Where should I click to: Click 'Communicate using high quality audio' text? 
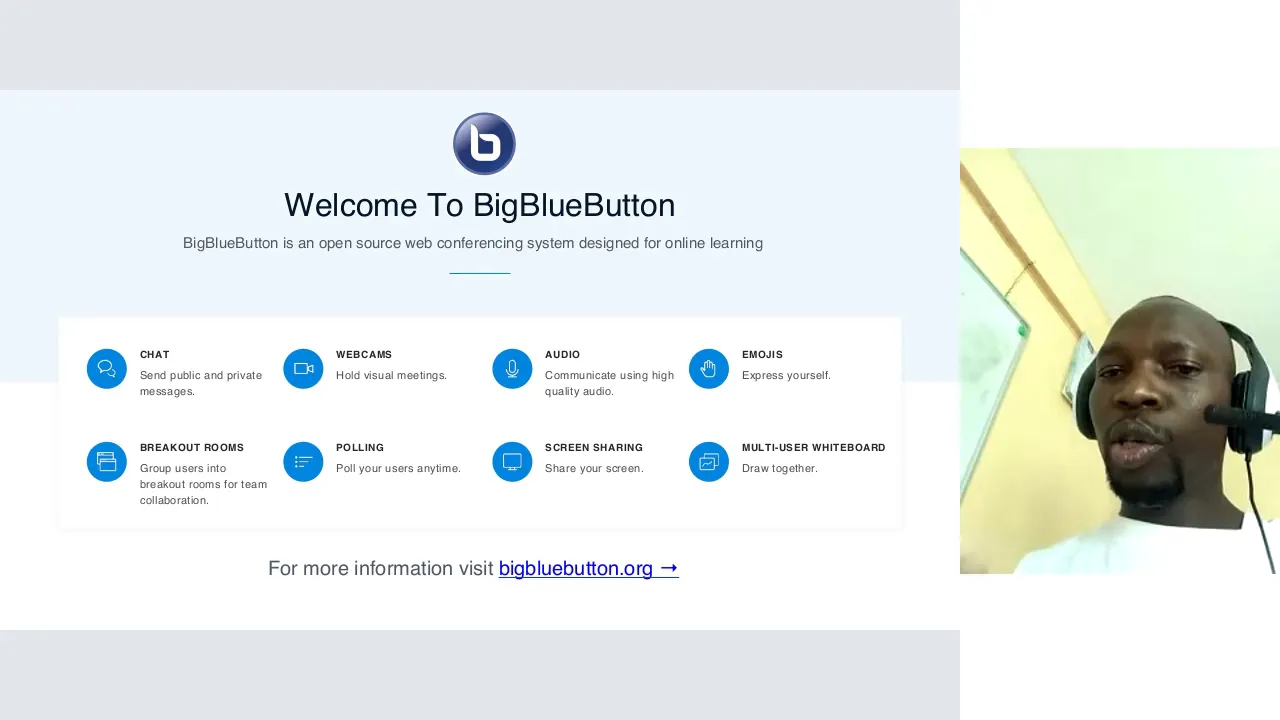click(610, 383)
